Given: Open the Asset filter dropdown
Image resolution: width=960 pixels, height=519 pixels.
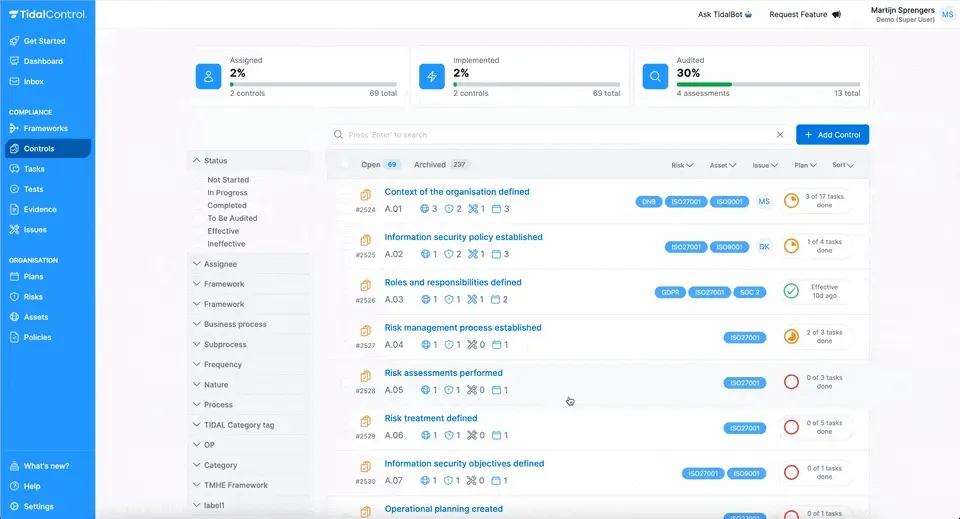Looking at the screenshot, I should click(x=723, y=165).
